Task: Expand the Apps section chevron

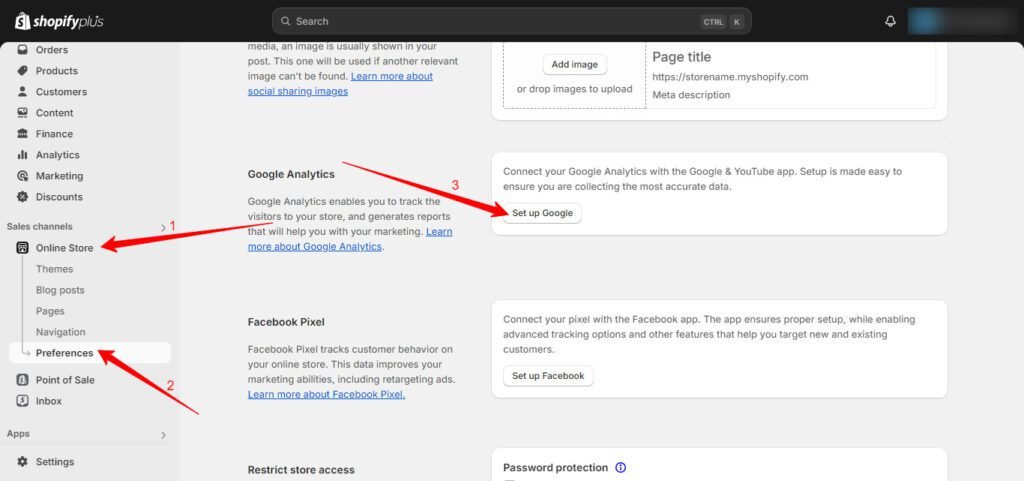Action: coord(163,435)
